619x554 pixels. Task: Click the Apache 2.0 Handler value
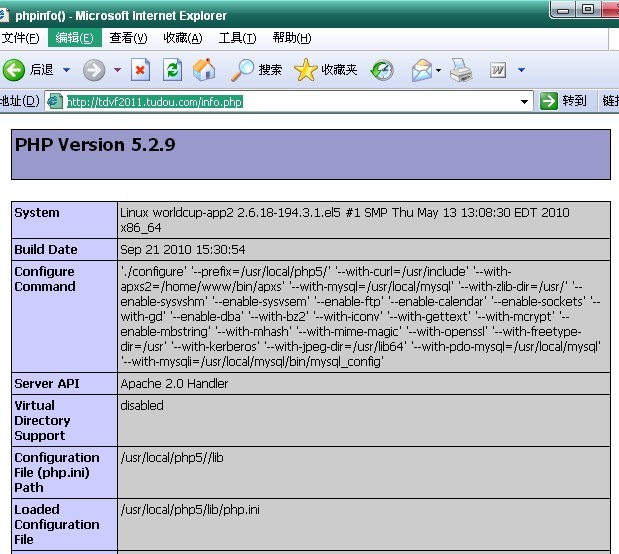(x=174, y=383)
